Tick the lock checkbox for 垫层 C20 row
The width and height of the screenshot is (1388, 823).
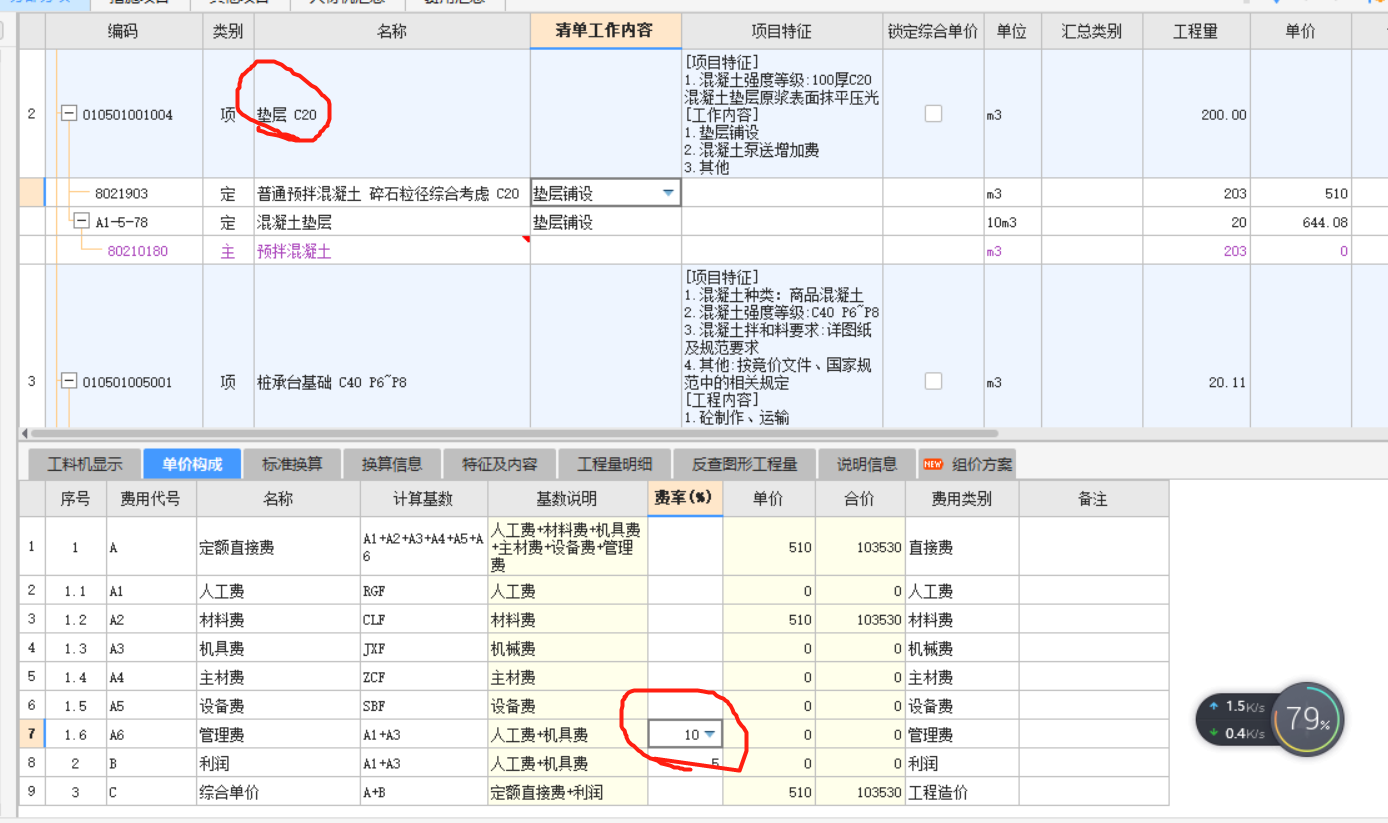point(933,114)
